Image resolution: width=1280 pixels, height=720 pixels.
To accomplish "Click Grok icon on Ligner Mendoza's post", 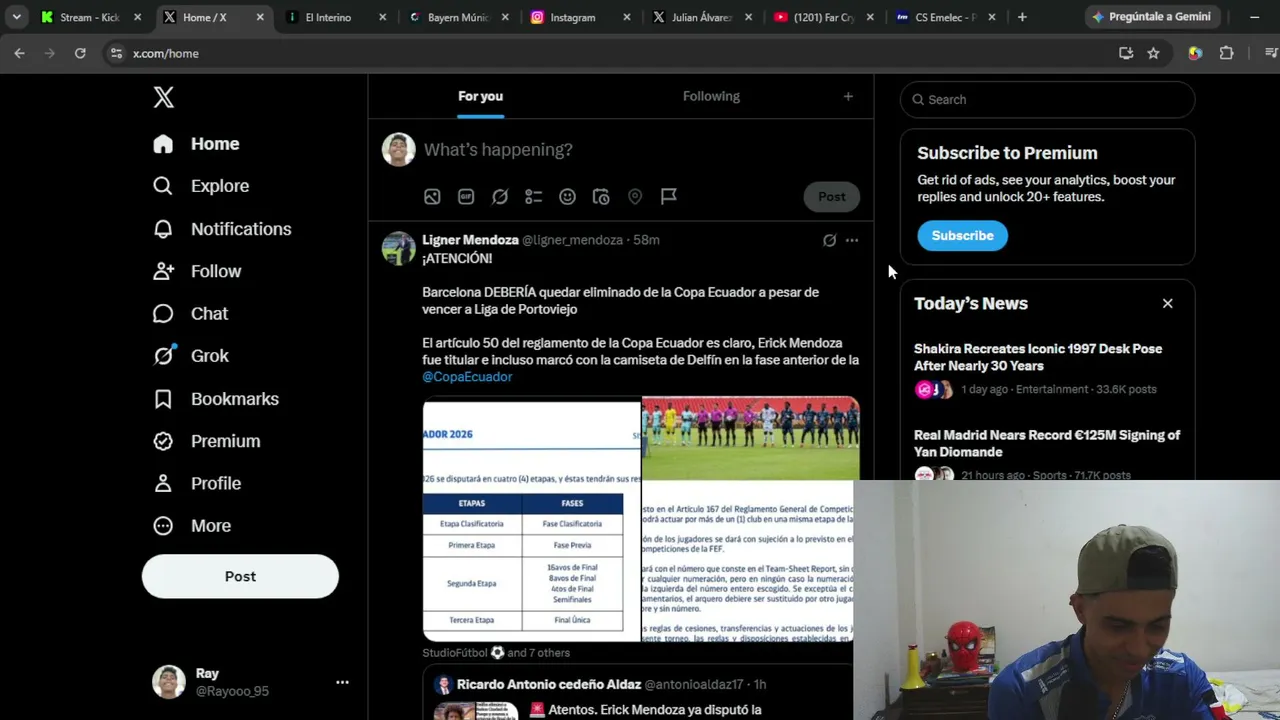I will pyautogui.click(x=829, y=240).
